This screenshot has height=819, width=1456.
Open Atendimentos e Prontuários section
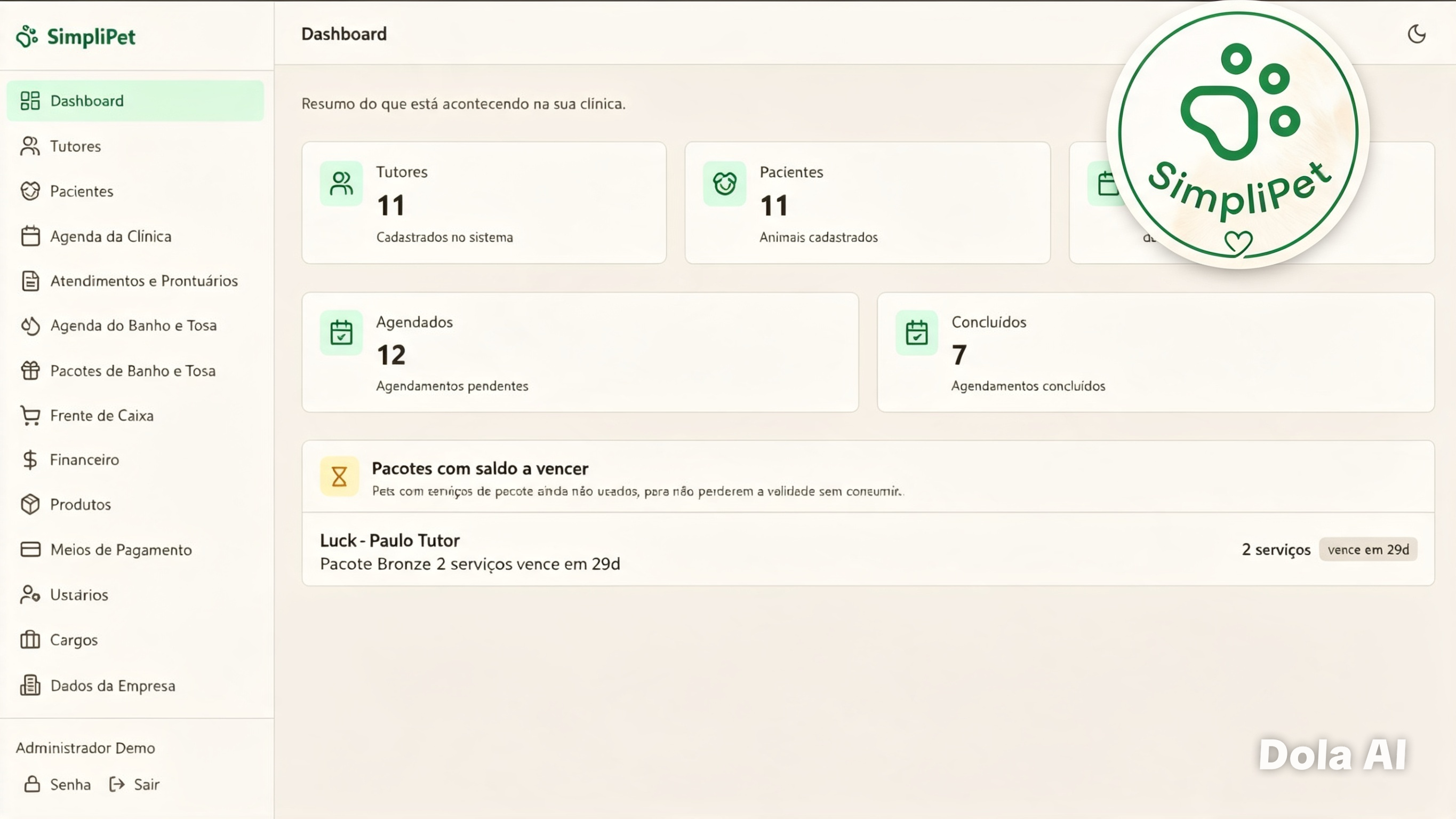tap(135, 281)
